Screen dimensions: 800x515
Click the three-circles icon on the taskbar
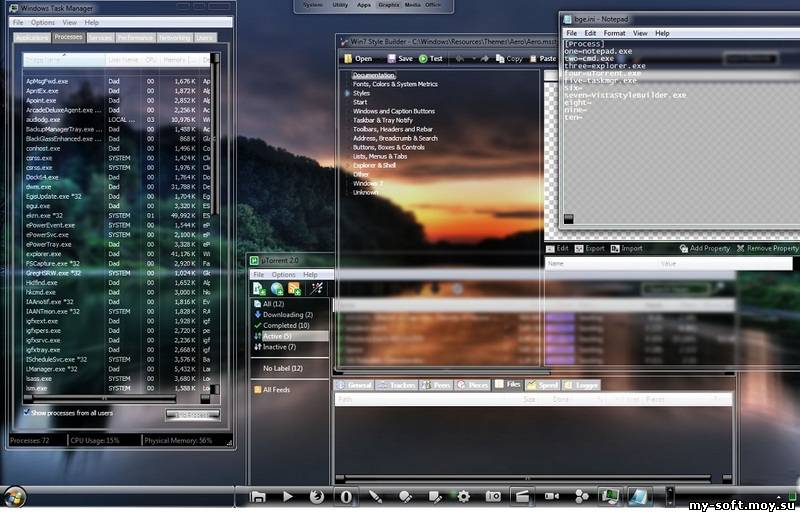tap(581, 496)
